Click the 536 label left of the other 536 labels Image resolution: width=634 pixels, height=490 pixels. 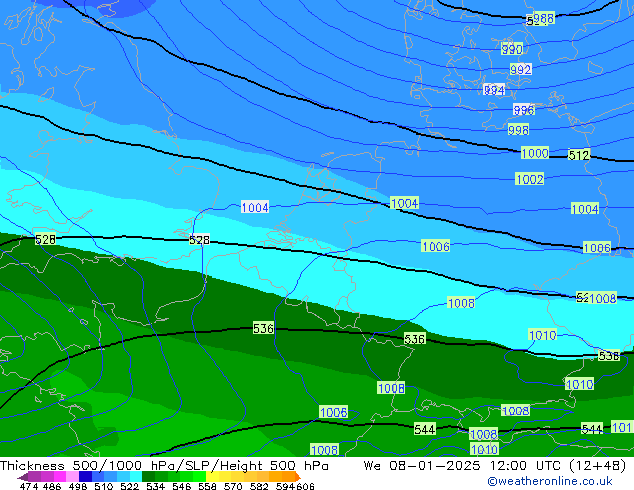(x=263, y=328)
